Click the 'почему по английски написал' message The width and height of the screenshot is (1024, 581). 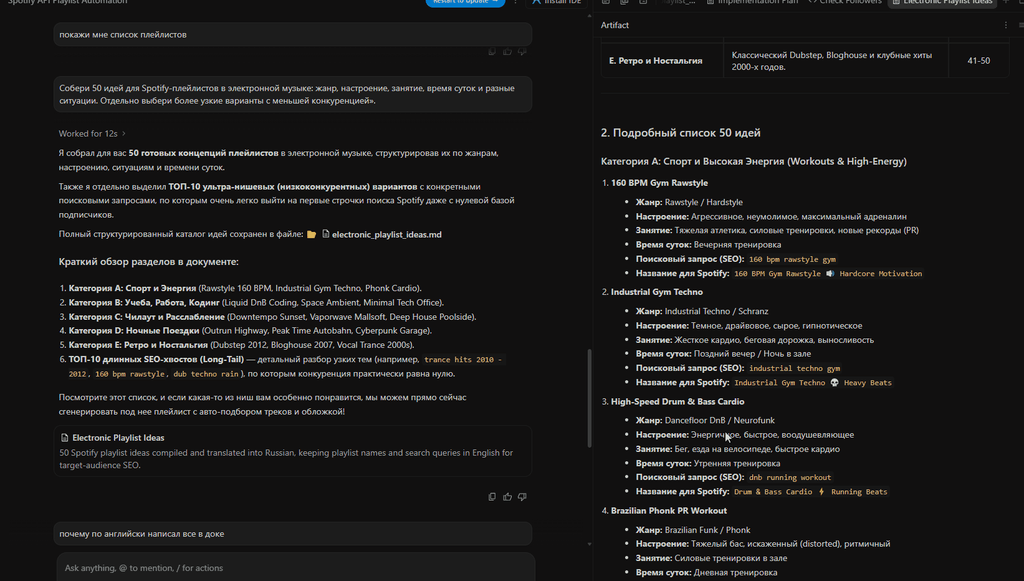pyautogui.click(x=293, y=534)
